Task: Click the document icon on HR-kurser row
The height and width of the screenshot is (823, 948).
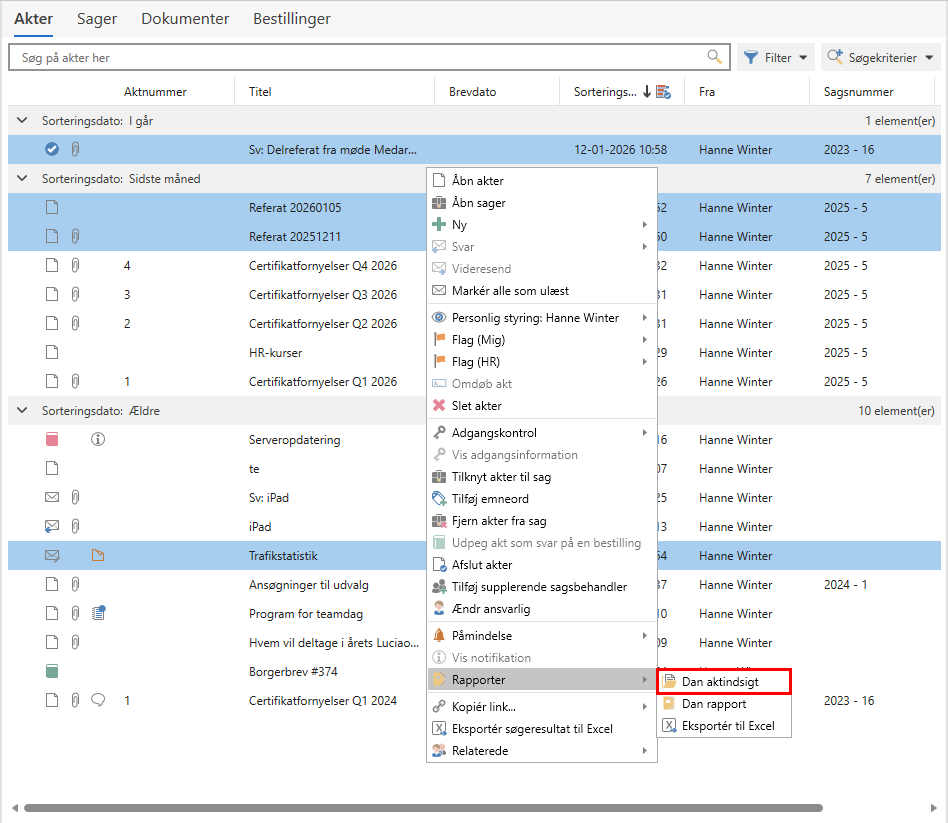Action: coord(52,353)
